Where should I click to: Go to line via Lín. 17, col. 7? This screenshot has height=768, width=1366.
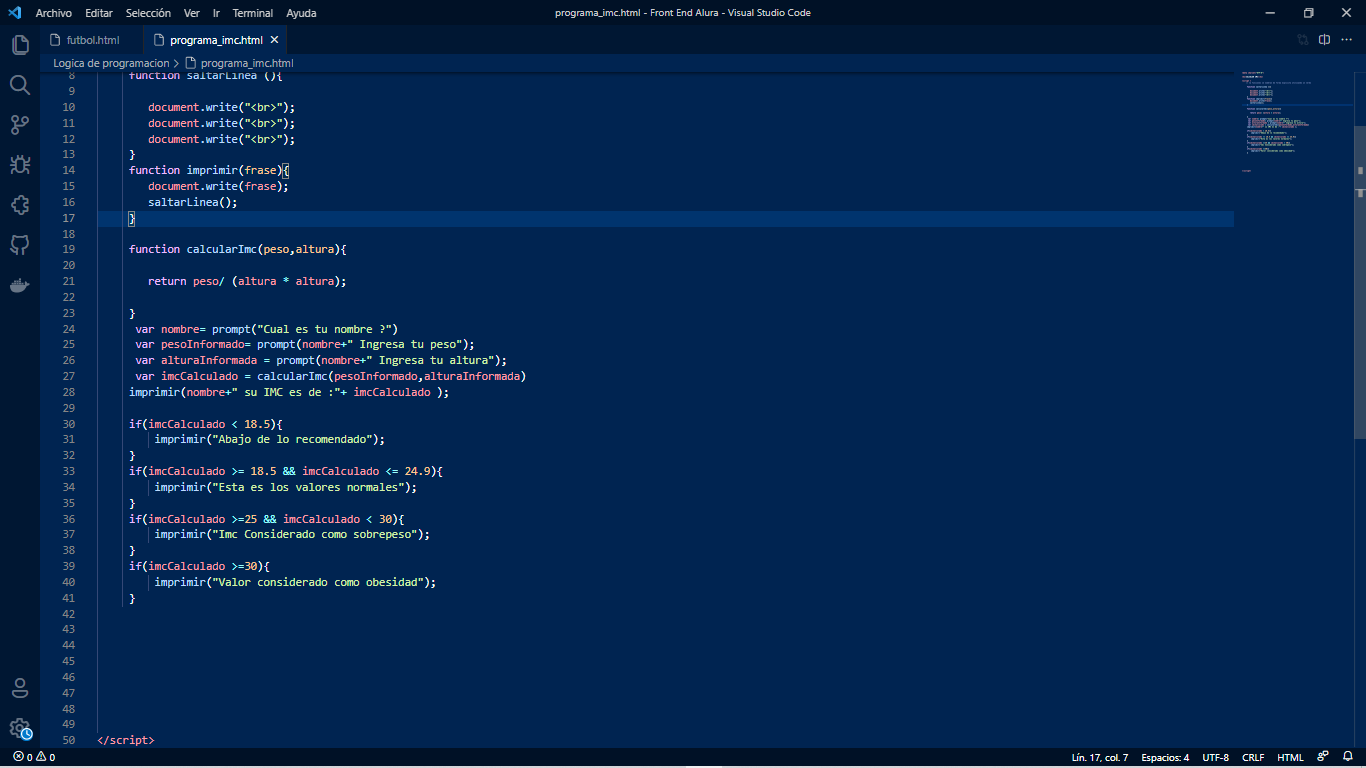click(1099, 757)
